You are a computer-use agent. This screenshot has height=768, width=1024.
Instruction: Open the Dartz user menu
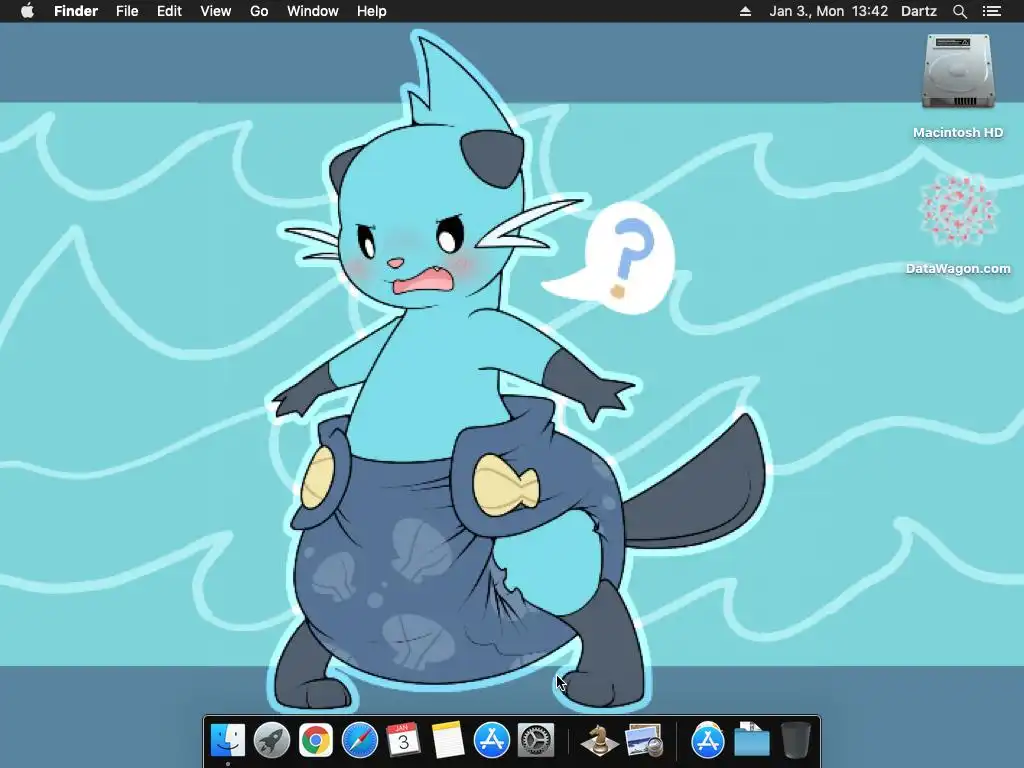[x=919, y=11]
